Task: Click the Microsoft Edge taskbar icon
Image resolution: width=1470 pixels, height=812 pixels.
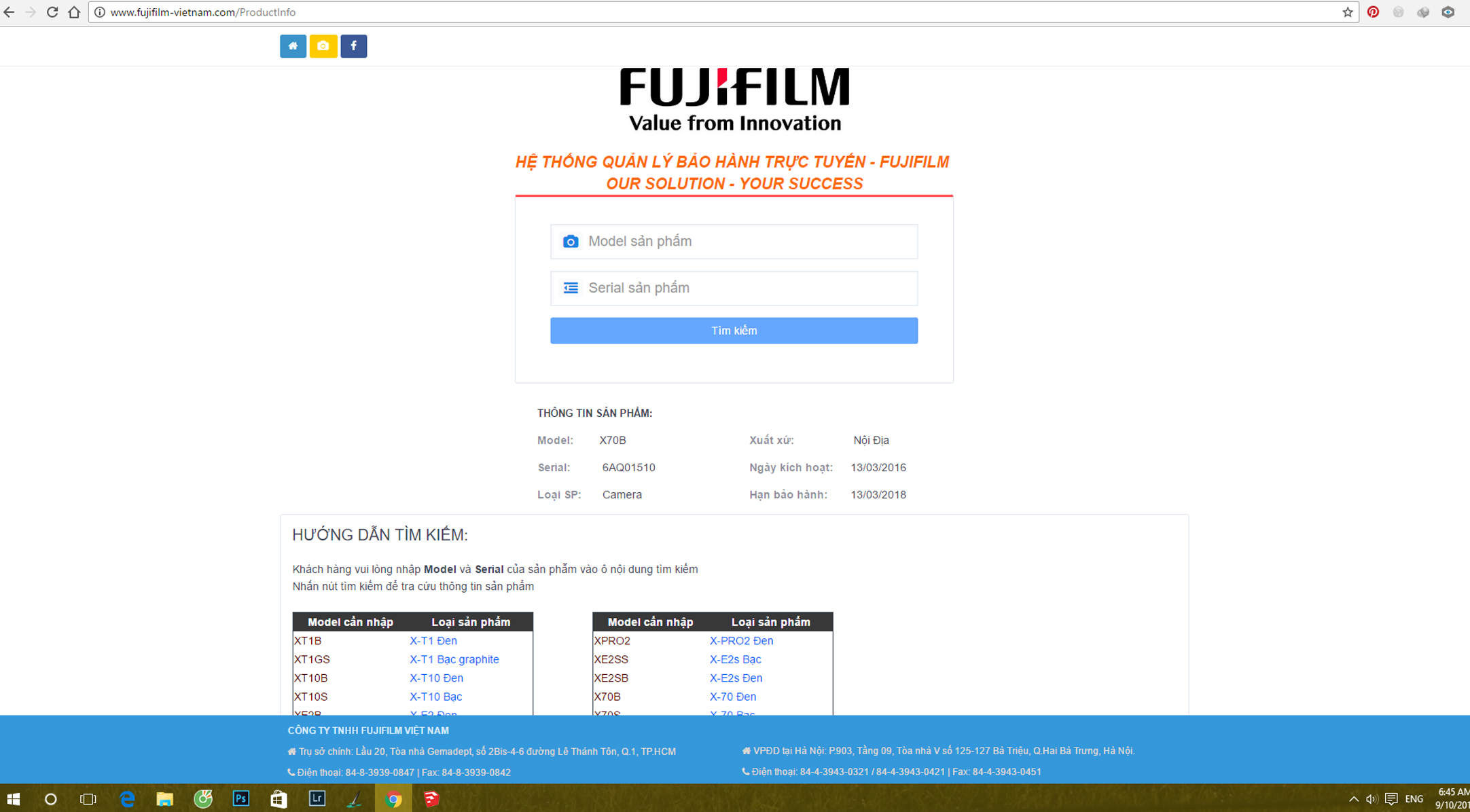Action: coord(127,798)
